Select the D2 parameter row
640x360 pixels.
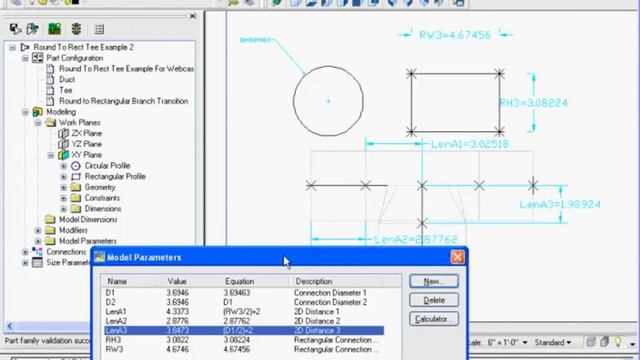pos(244,302)
